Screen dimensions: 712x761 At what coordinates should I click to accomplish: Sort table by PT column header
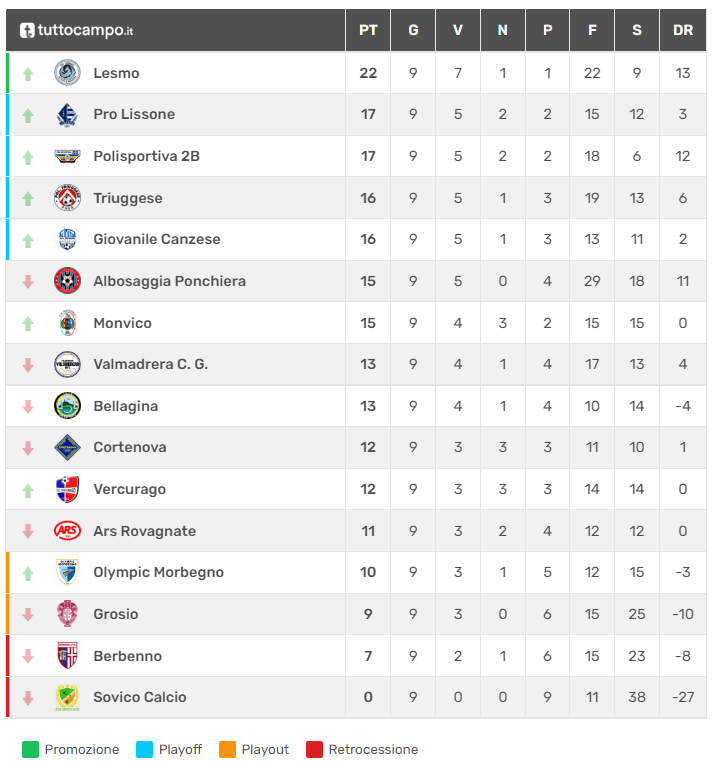[368, 31]
